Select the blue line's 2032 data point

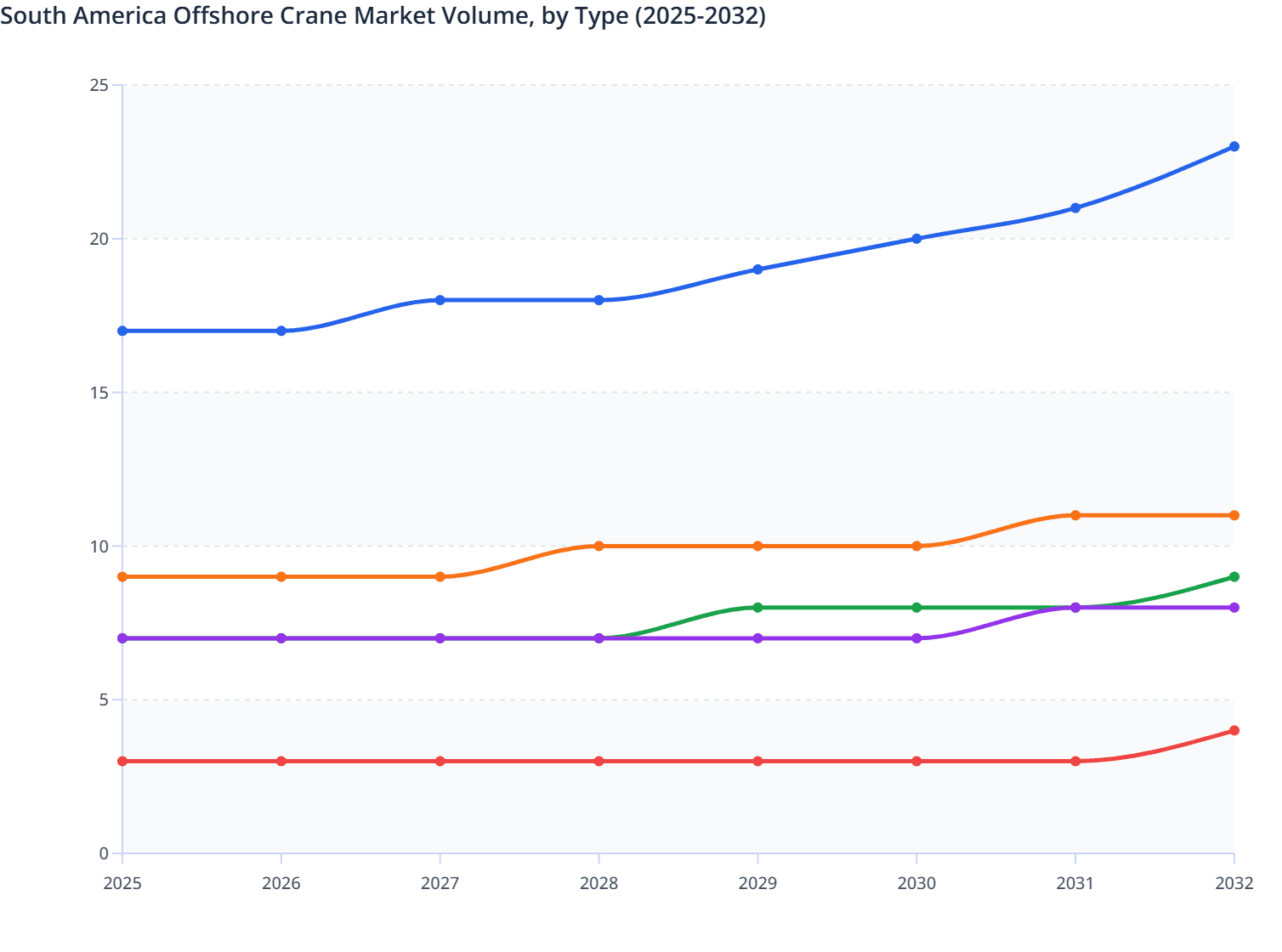point(1234,146)
